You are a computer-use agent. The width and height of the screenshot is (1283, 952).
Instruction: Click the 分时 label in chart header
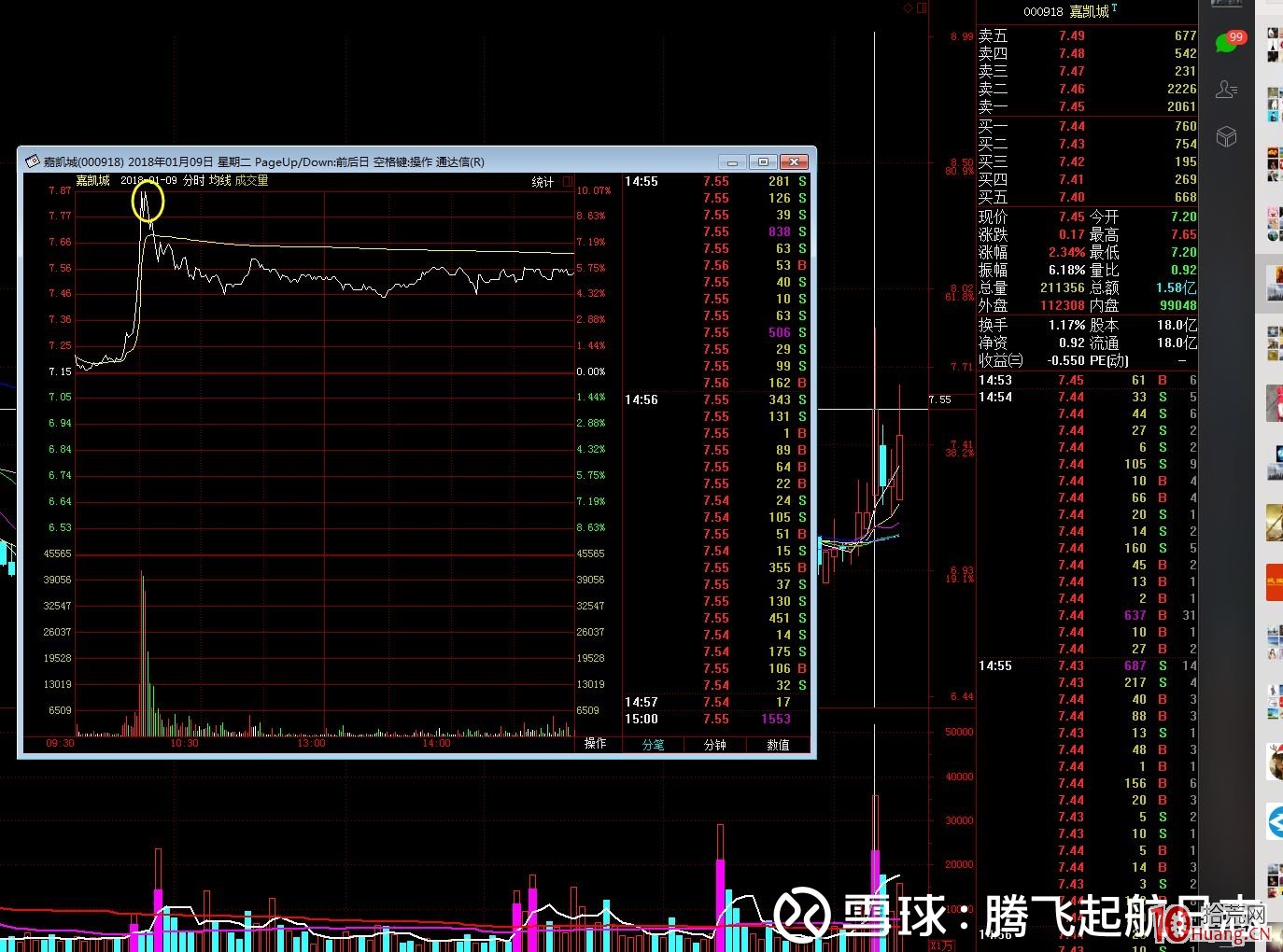[x=193, y=180]
